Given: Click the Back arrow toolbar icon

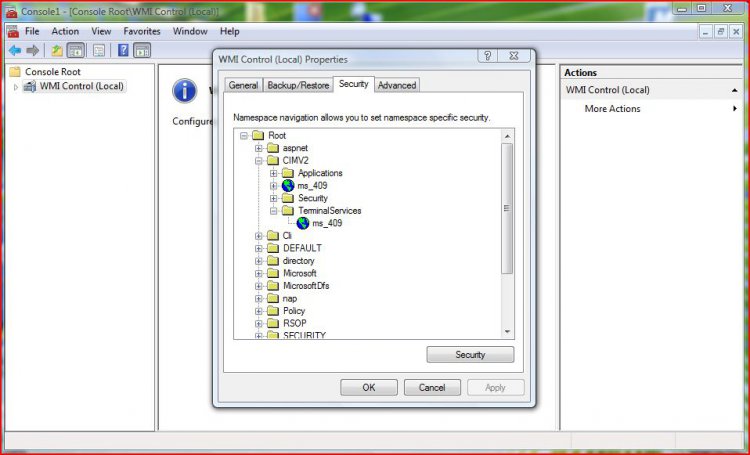Looking at the screenshot, I should [15, 50].
